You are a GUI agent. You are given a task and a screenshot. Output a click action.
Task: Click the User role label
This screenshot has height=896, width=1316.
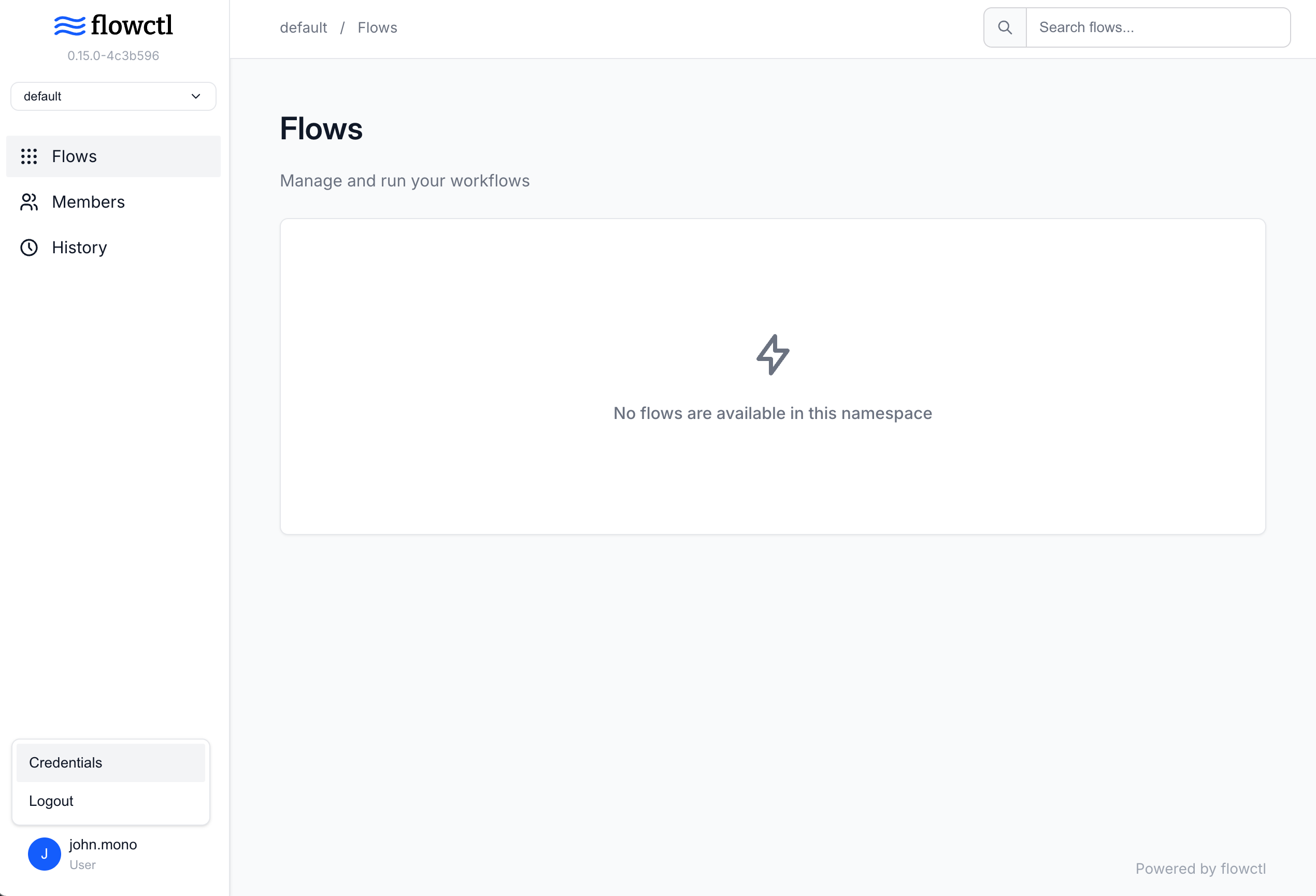[x=83, y=865]
